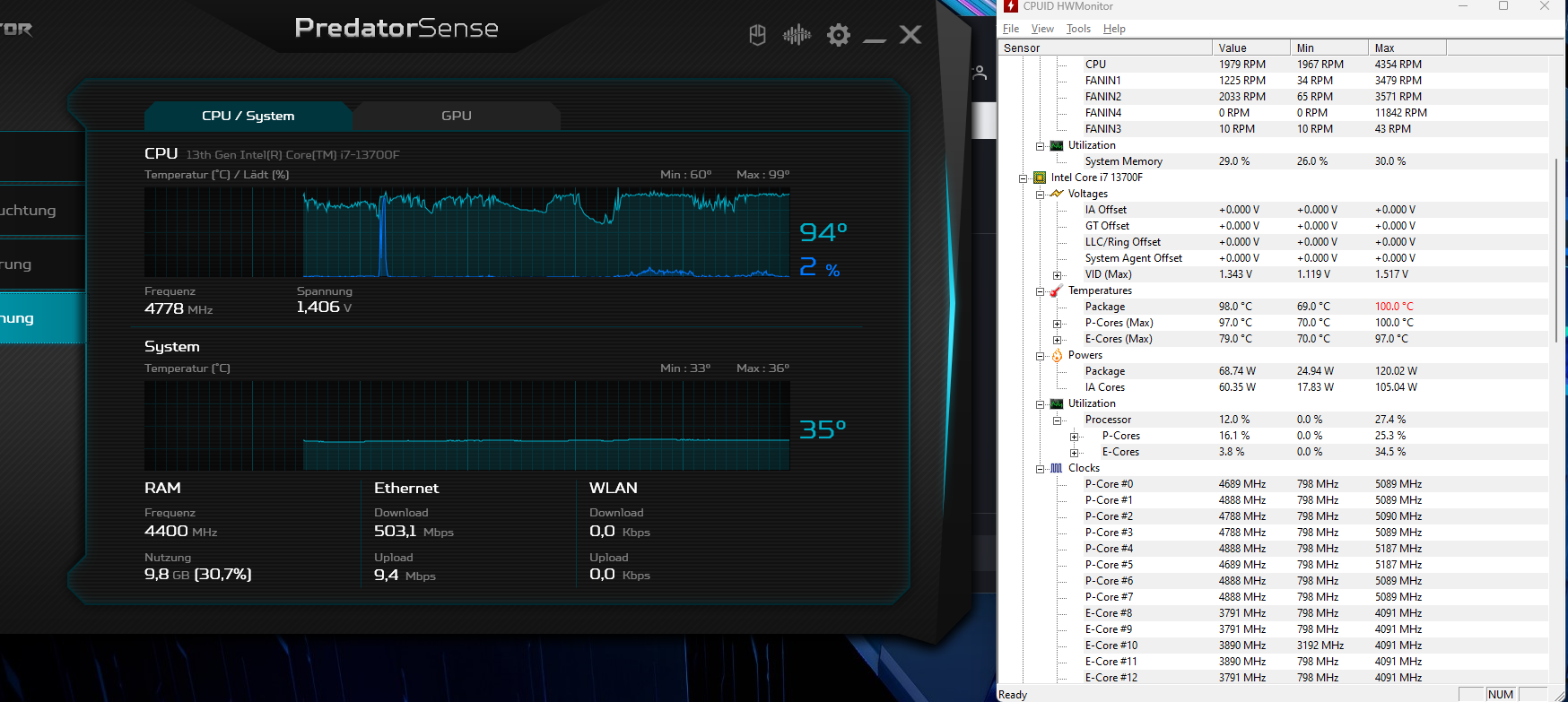Open the sidebar item ending in 'uchtung'
Screen dimensions: 1568x702
click(42, 211)
